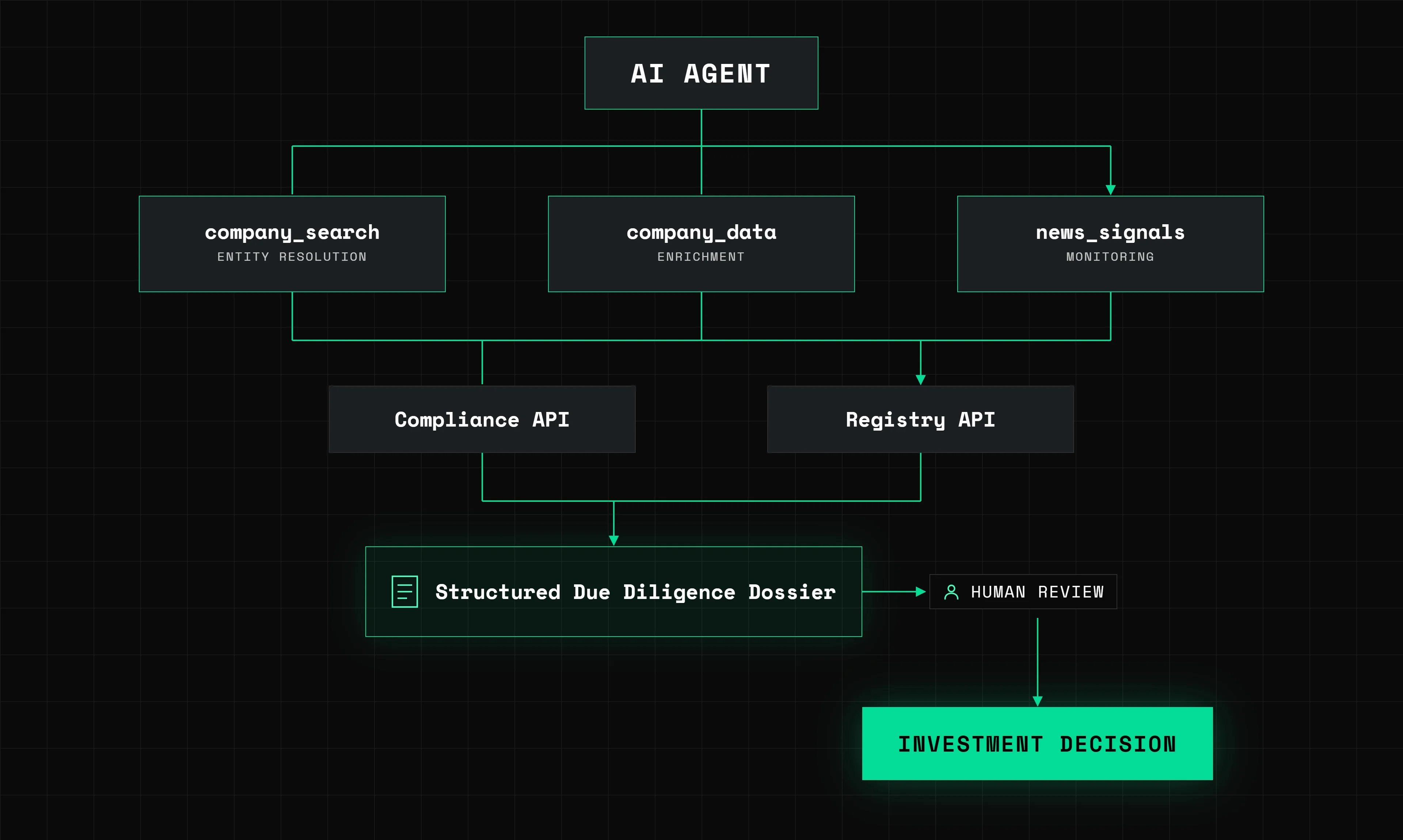
Task: Click the company_search node
Action: 292,244
